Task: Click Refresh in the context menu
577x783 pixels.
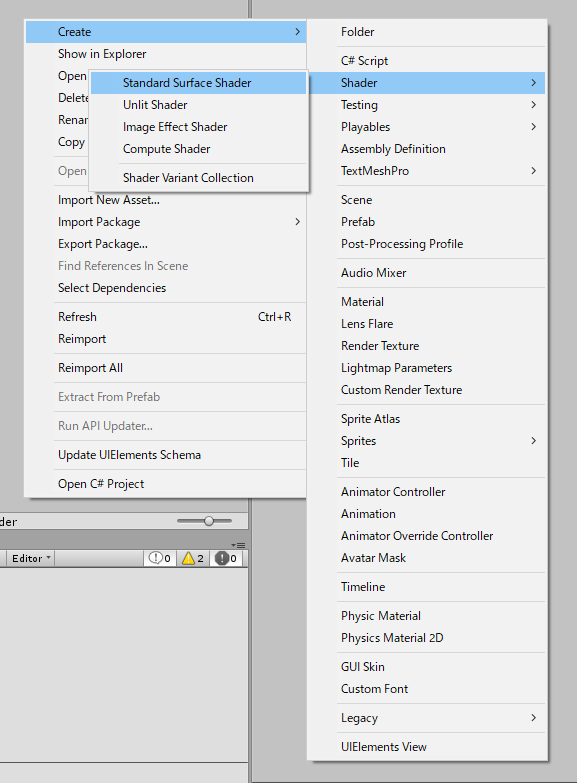Action: coord(166,317)
